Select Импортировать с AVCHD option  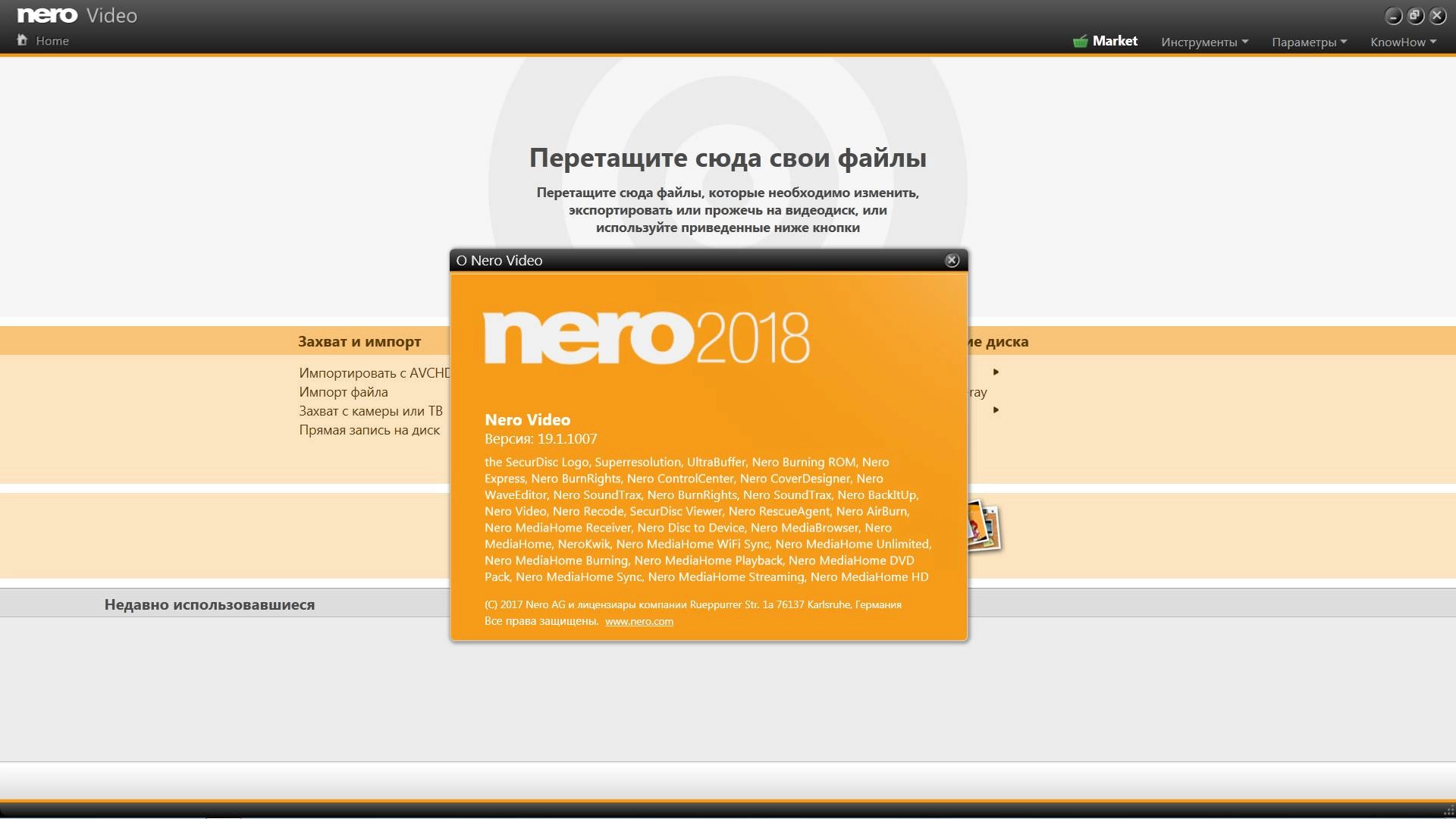point(374,373)
